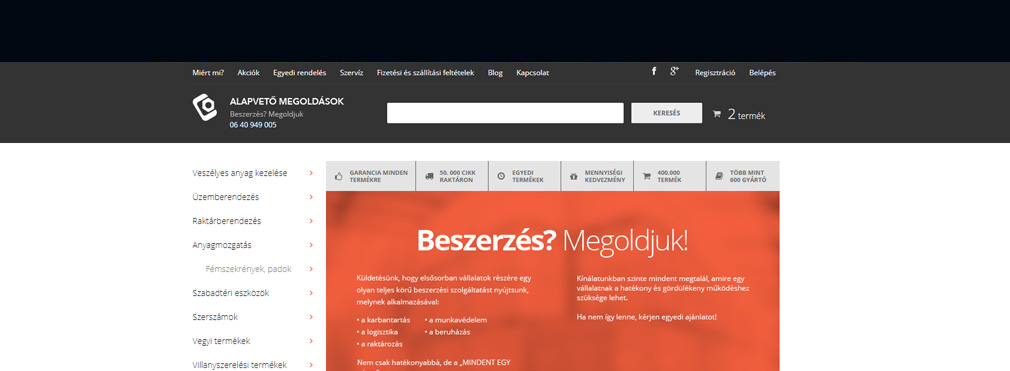Open Villanyszerelési termékek category
The width and height of the screenshot is (1010, 371).
[240, 365]
